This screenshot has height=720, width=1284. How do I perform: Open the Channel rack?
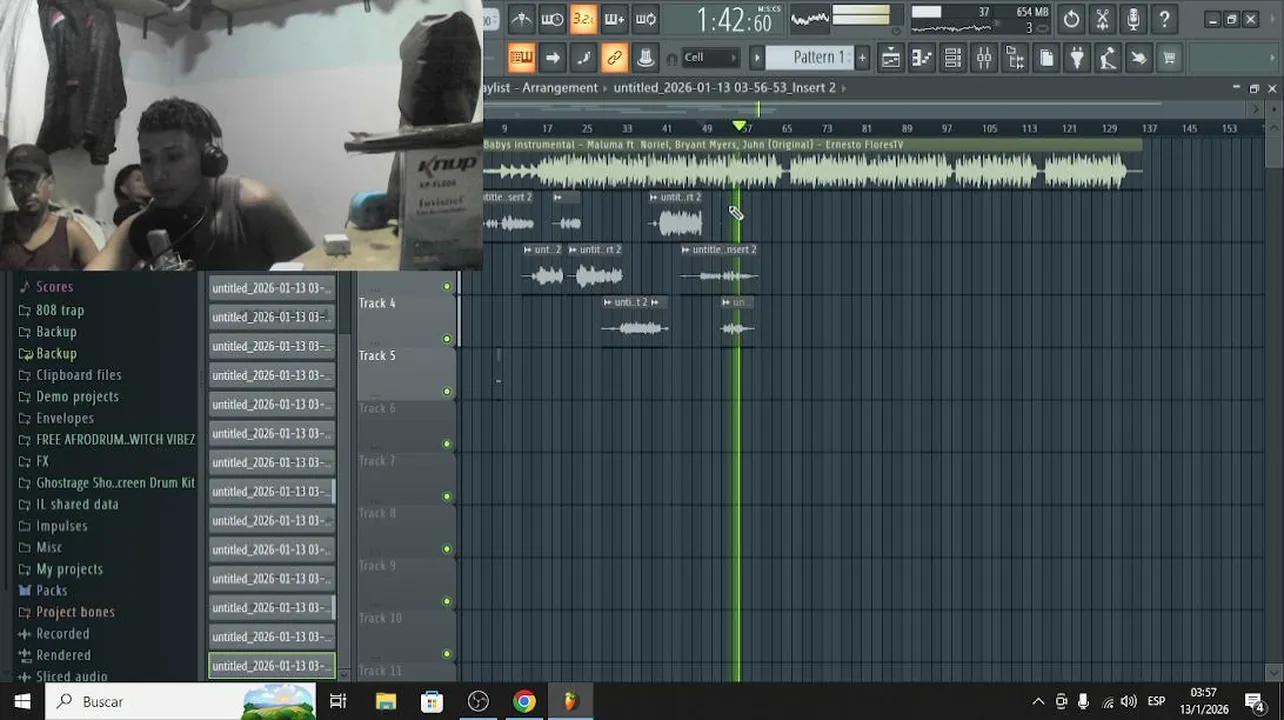953,58
